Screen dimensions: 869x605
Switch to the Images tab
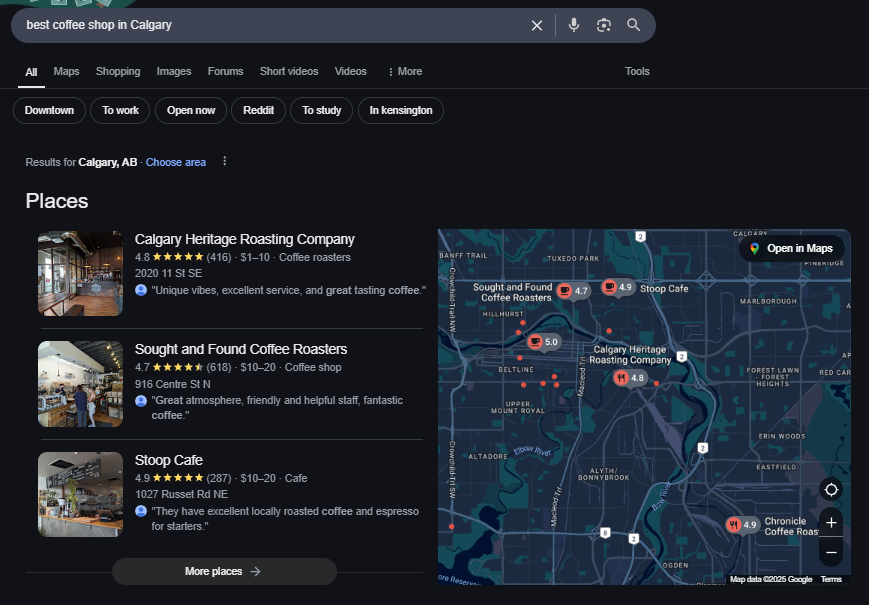[x=174, y=72]
